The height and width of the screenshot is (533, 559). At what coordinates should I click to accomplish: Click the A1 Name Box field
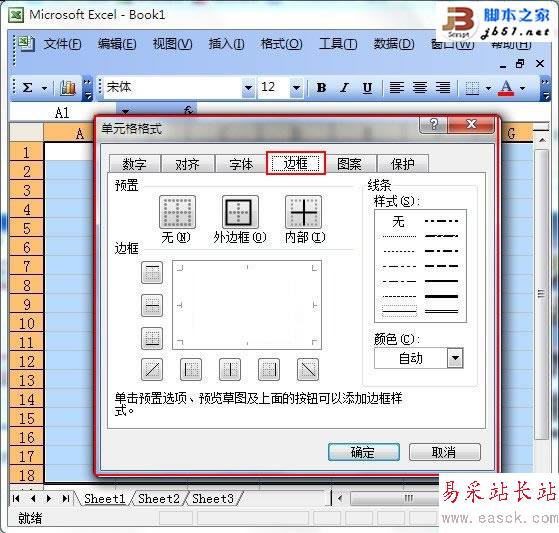(62, 113)
